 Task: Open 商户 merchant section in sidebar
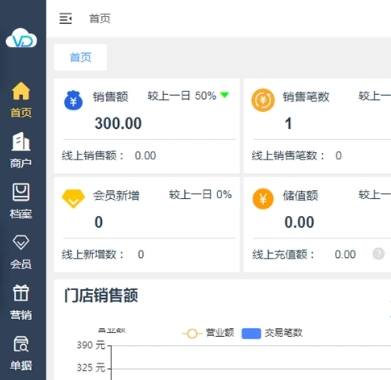pyautogui.click(x=21, y=150)
